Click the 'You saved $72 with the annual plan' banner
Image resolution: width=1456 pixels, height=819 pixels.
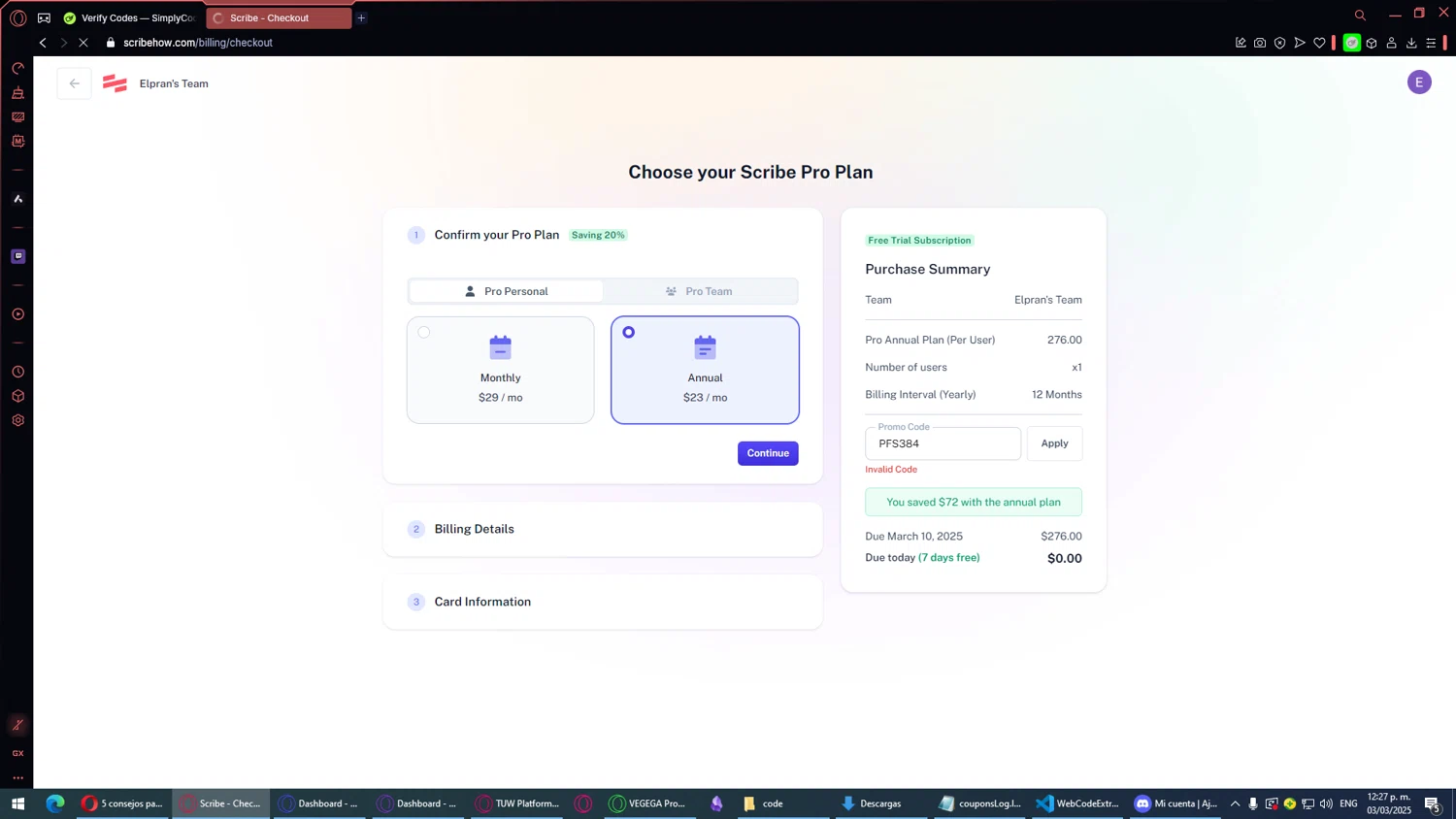coord(974,502)
